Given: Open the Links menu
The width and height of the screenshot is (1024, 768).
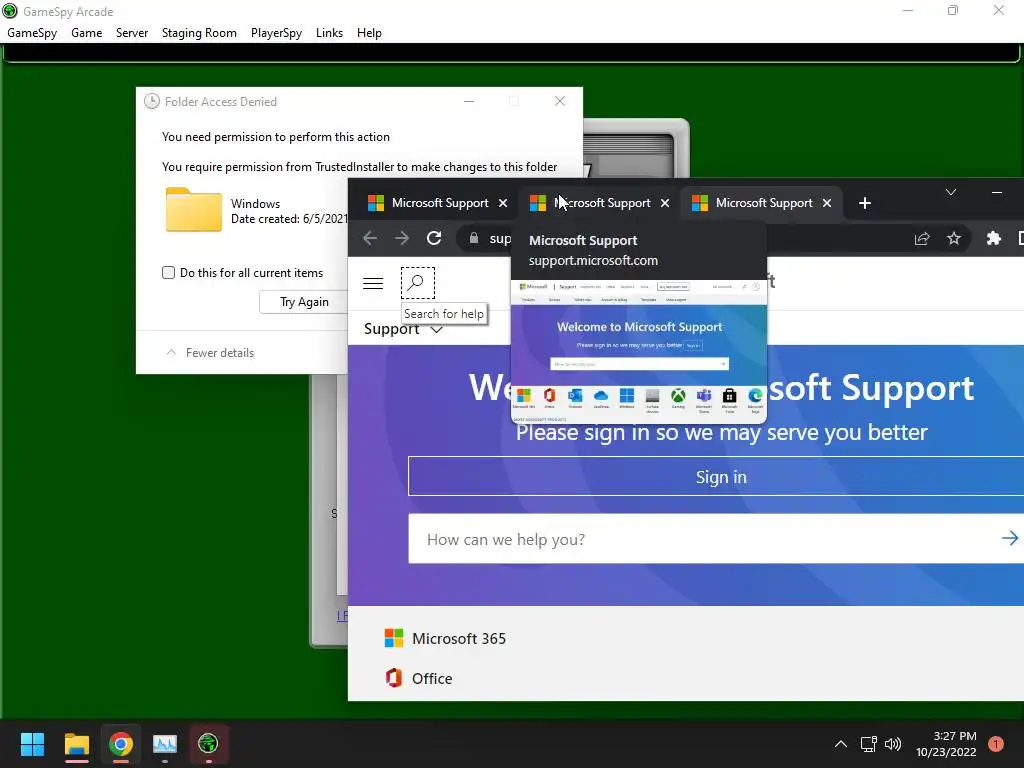Looking at the screenshot, I should pos(329,33).
